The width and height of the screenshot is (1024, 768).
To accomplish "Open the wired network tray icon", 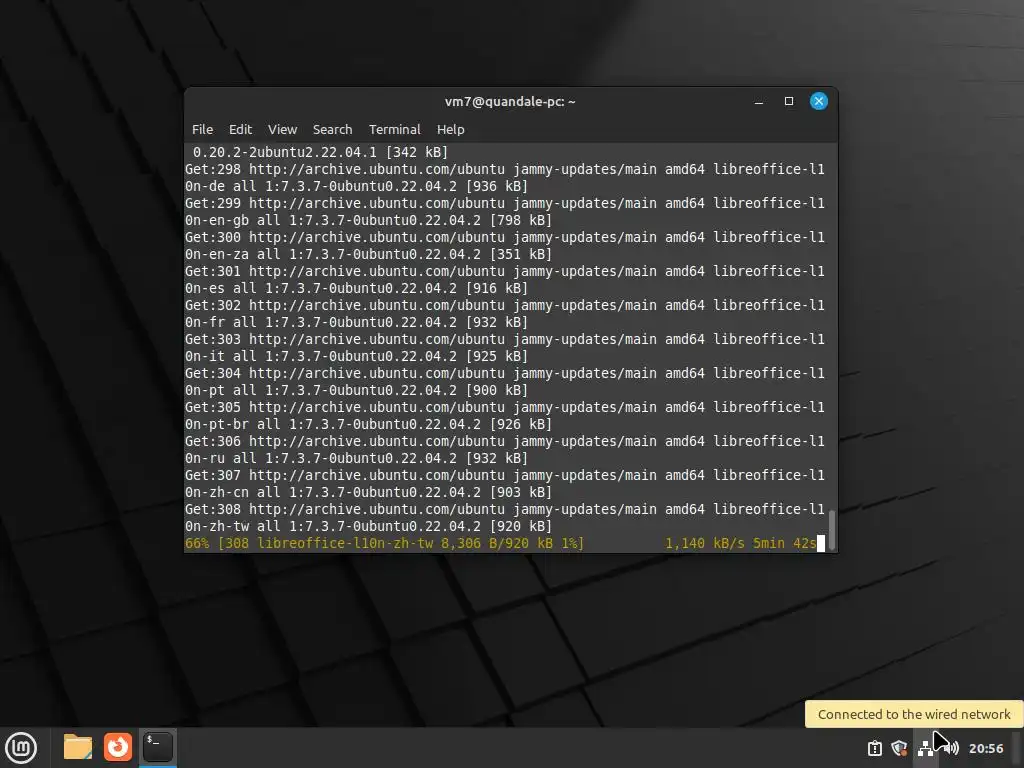I will pyautogui.click(x=925, y=748).
